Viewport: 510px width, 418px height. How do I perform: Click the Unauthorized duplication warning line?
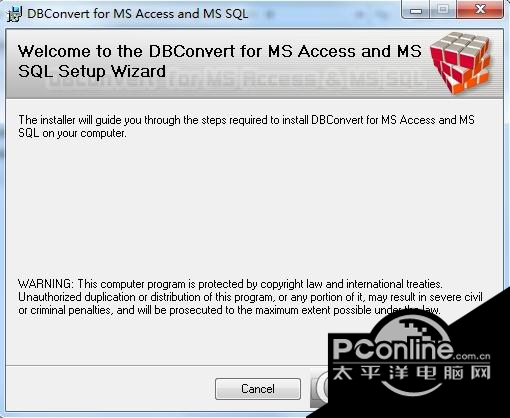point(250,297)
